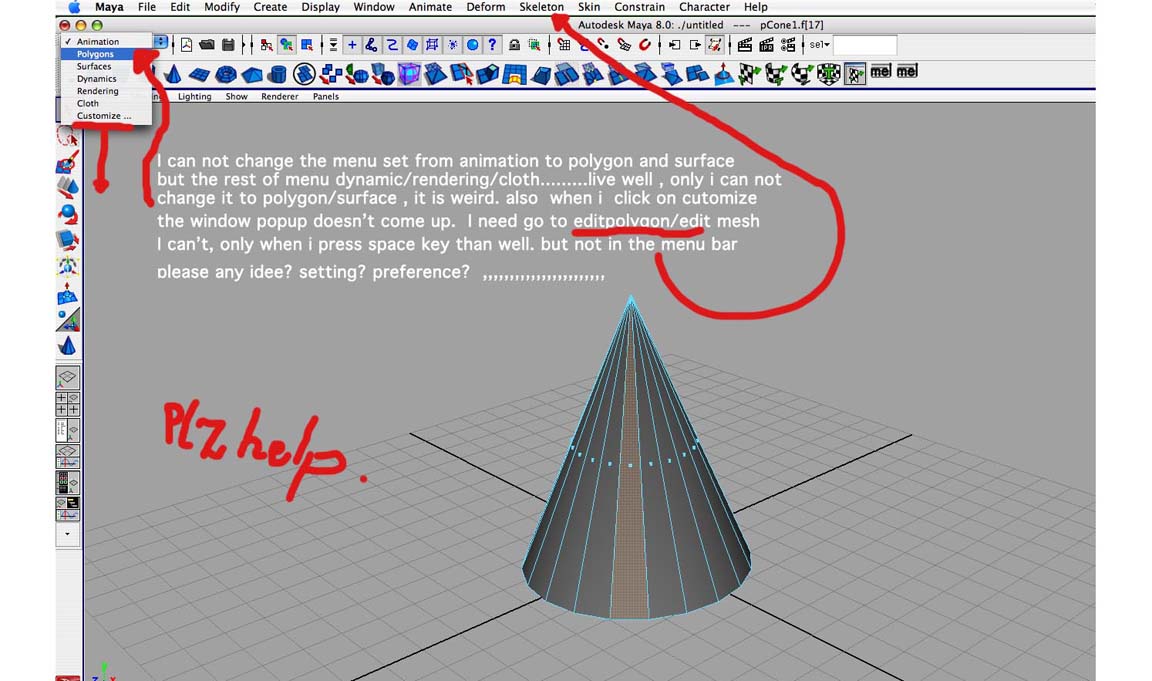Screen dimensions: 1152x681
Task: Open the Skeleton menu
Action: (541, 7)
